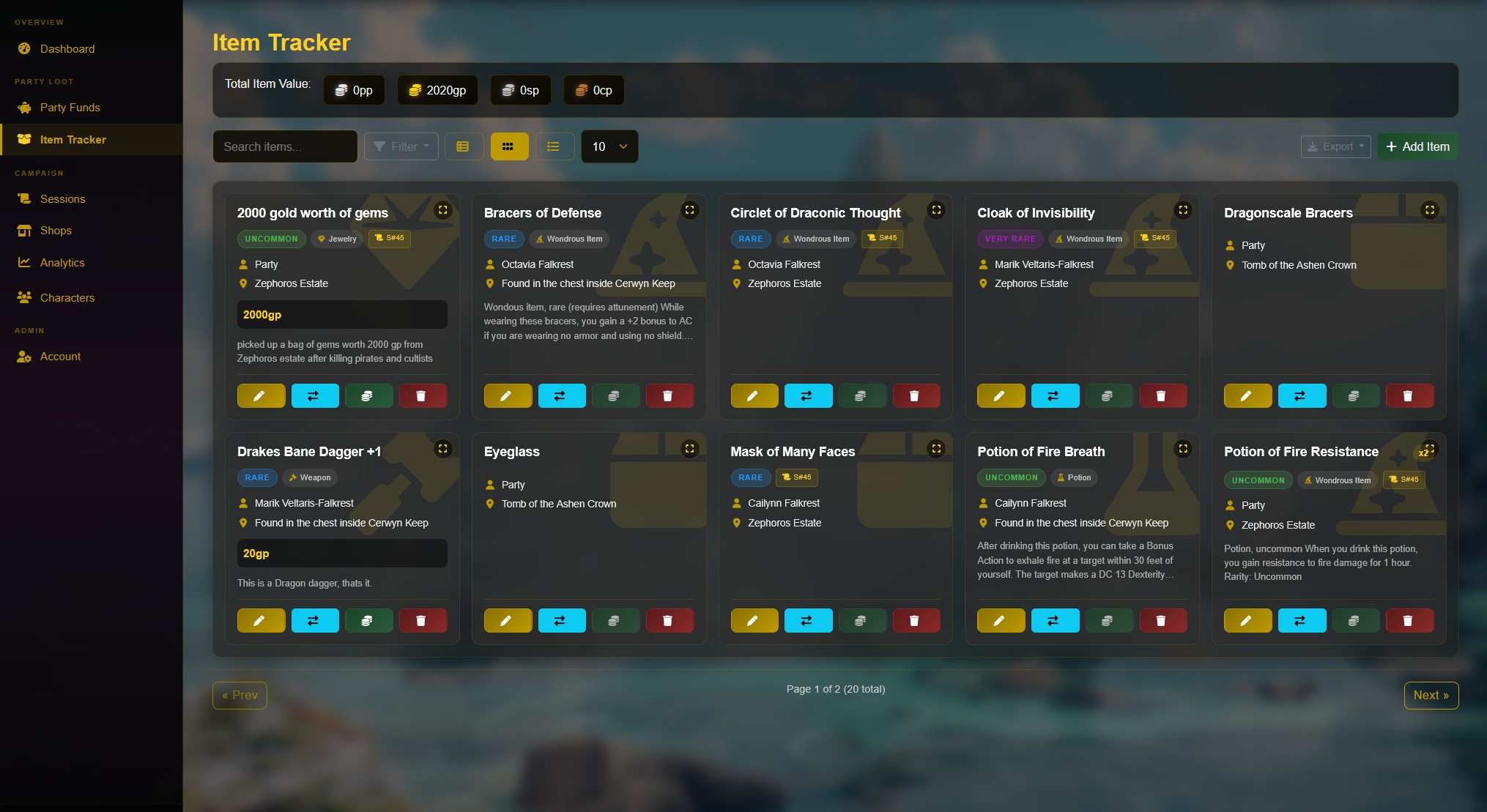This screenshot has height=812, width=1487.
Task: View the 2020gp total value chip
Action: point(437,90)
